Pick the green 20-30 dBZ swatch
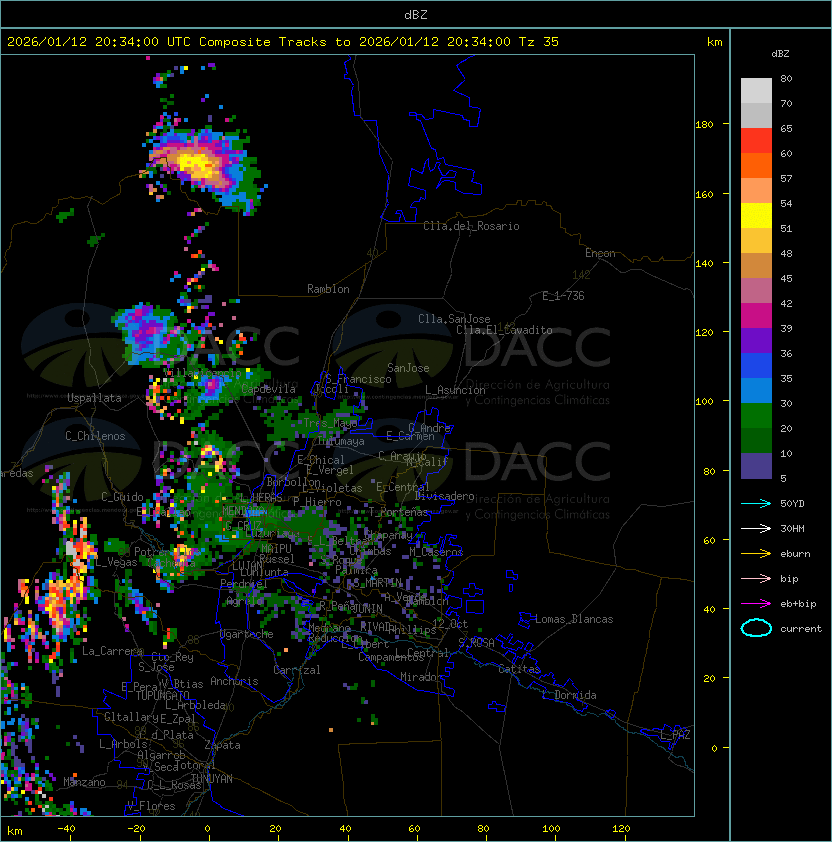The image size is (832, 842). tap(756, 416)
